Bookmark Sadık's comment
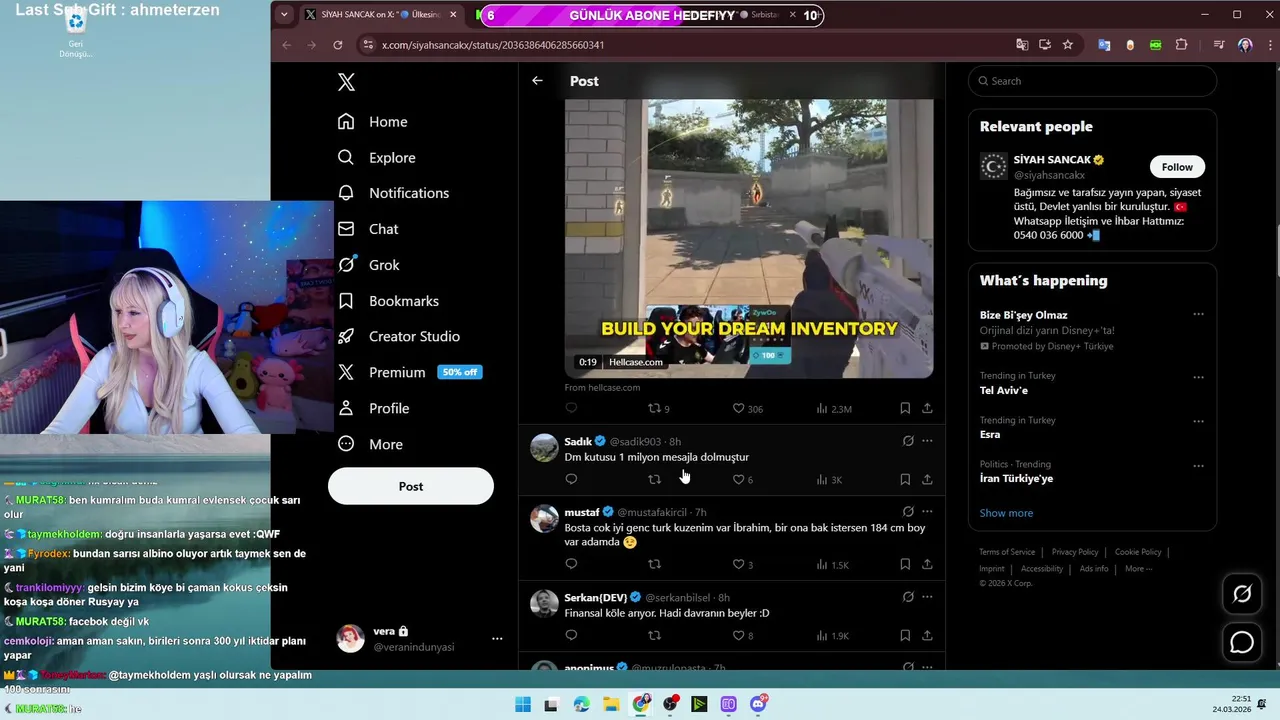Image resolution: width=1280 pixels, height=720 pixels. click(905, 479)
